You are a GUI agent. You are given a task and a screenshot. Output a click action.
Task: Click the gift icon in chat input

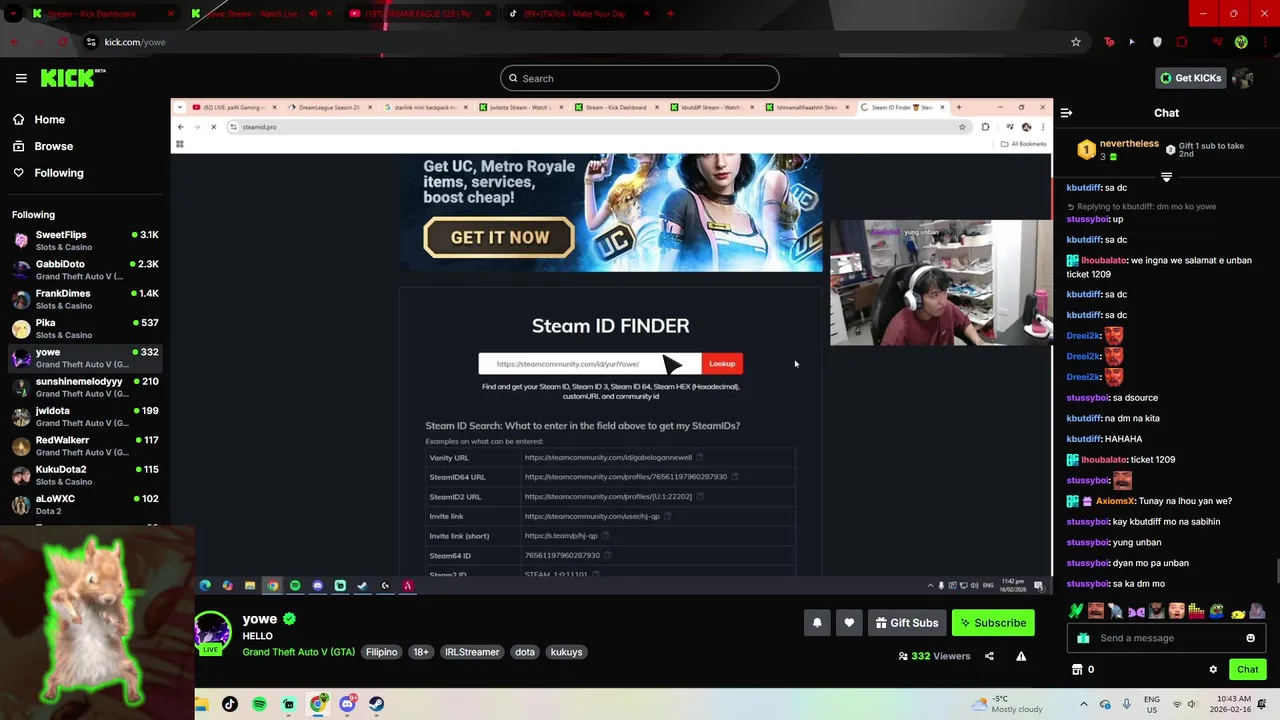[1083, 638]
